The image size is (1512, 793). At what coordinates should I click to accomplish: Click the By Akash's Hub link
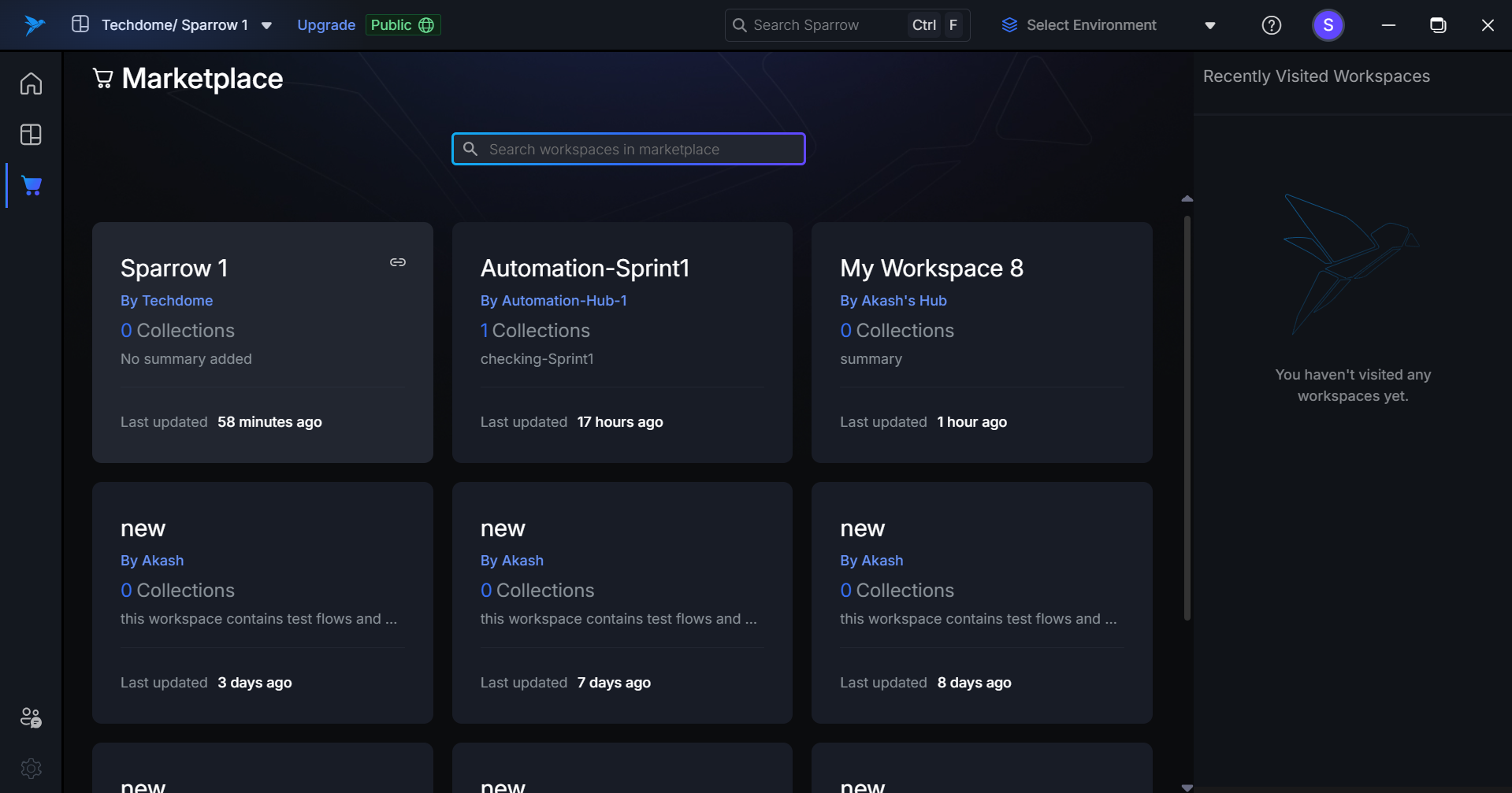click(x=893, y=301)
